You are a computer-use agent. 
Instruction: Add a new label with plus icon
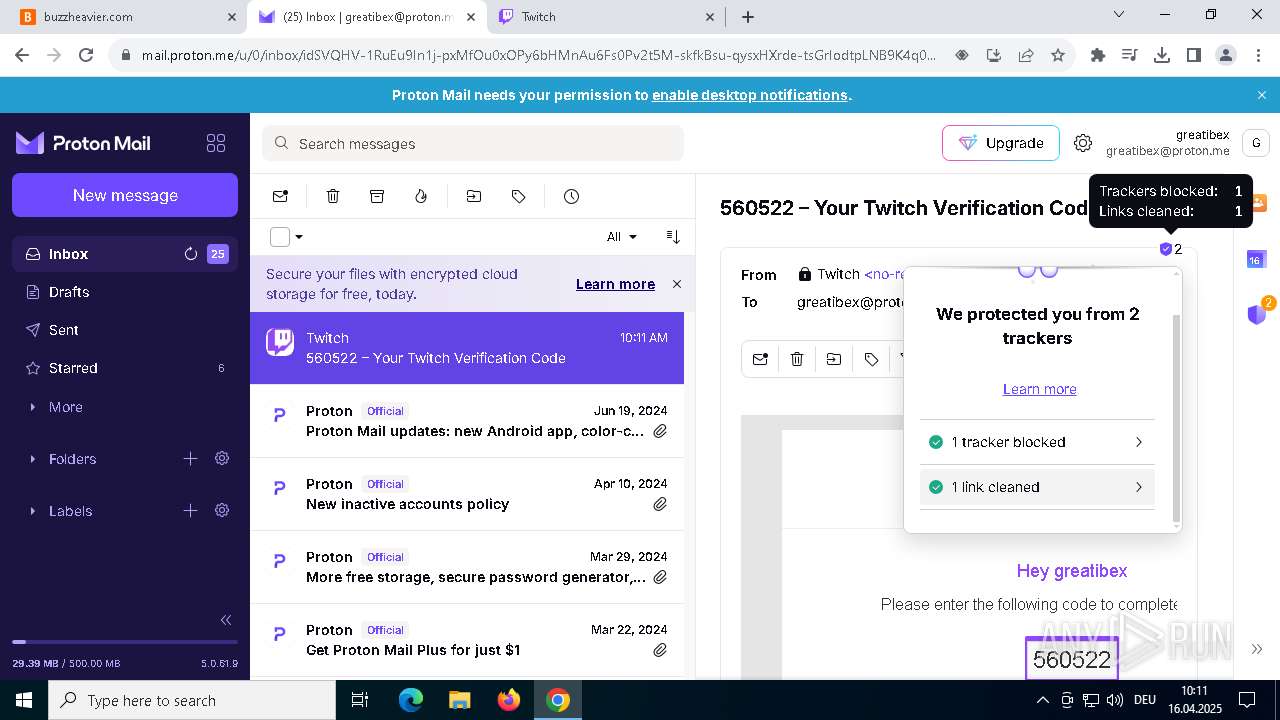coord(190,511)
